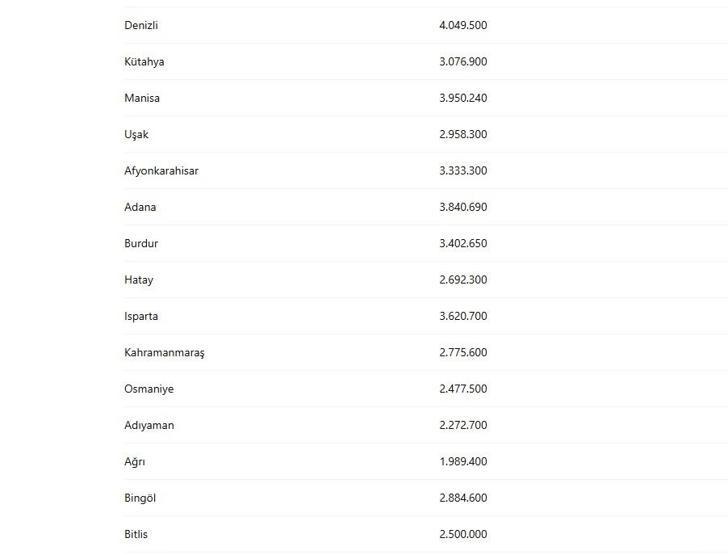728x555 pixels.
Task: Select Bitlis in the list
Action: pyautogui.click(x=136, y=535)
